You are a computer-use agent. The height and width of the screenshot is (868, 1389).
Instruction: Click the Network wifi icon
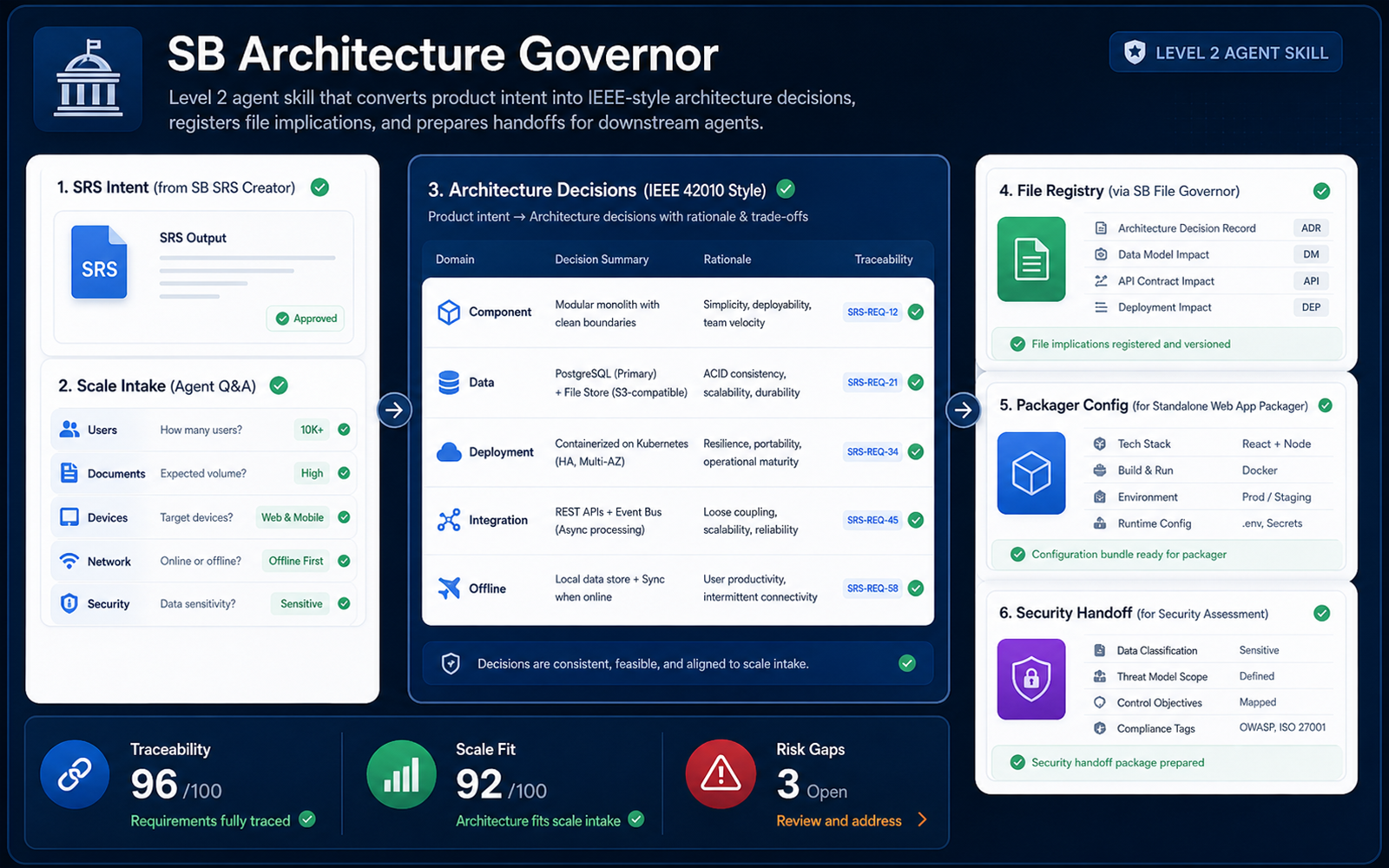point(69,561)
